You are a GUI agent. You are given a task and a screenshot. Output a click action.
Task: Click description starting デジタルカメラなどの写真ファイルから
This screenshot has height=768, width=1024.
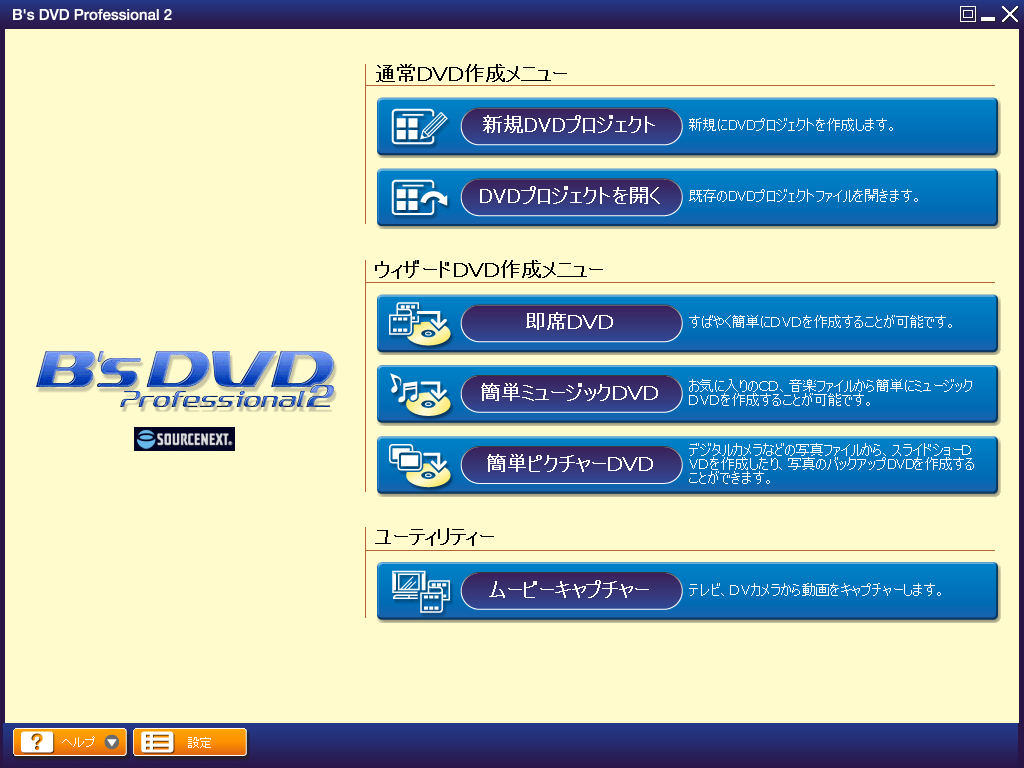coord(831,464)
